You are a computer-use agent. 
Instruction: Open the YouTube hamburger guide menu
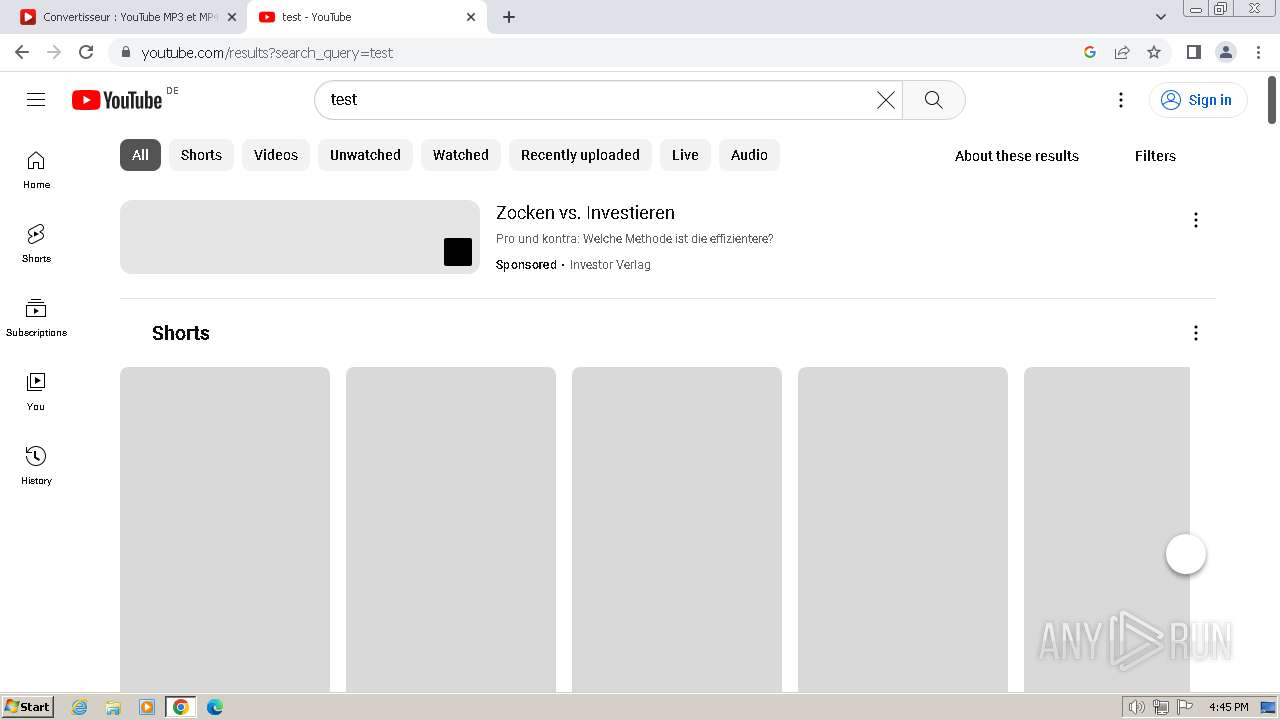tap(36, 99)
